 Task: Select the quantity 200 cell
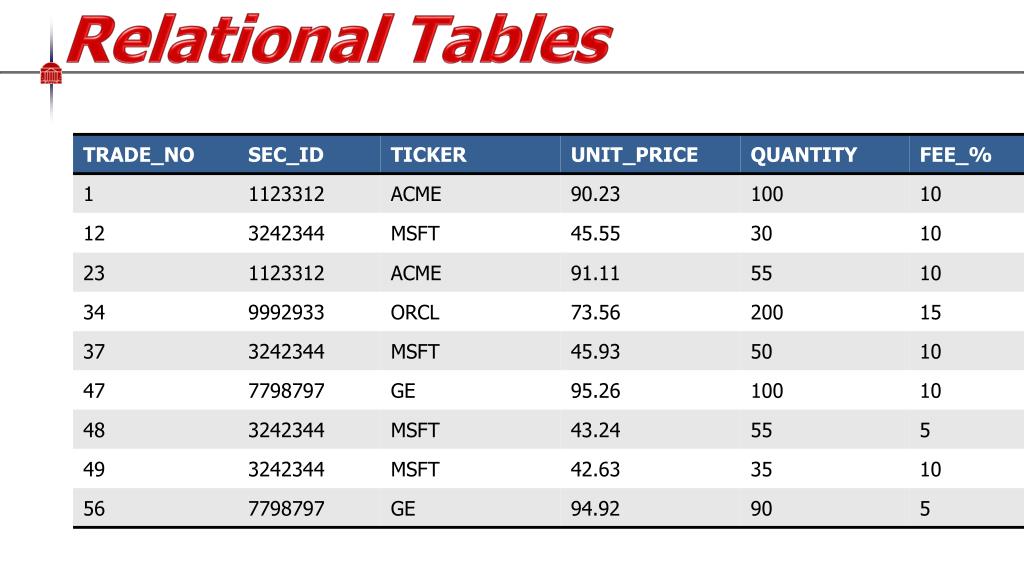(x=767, y=312)
